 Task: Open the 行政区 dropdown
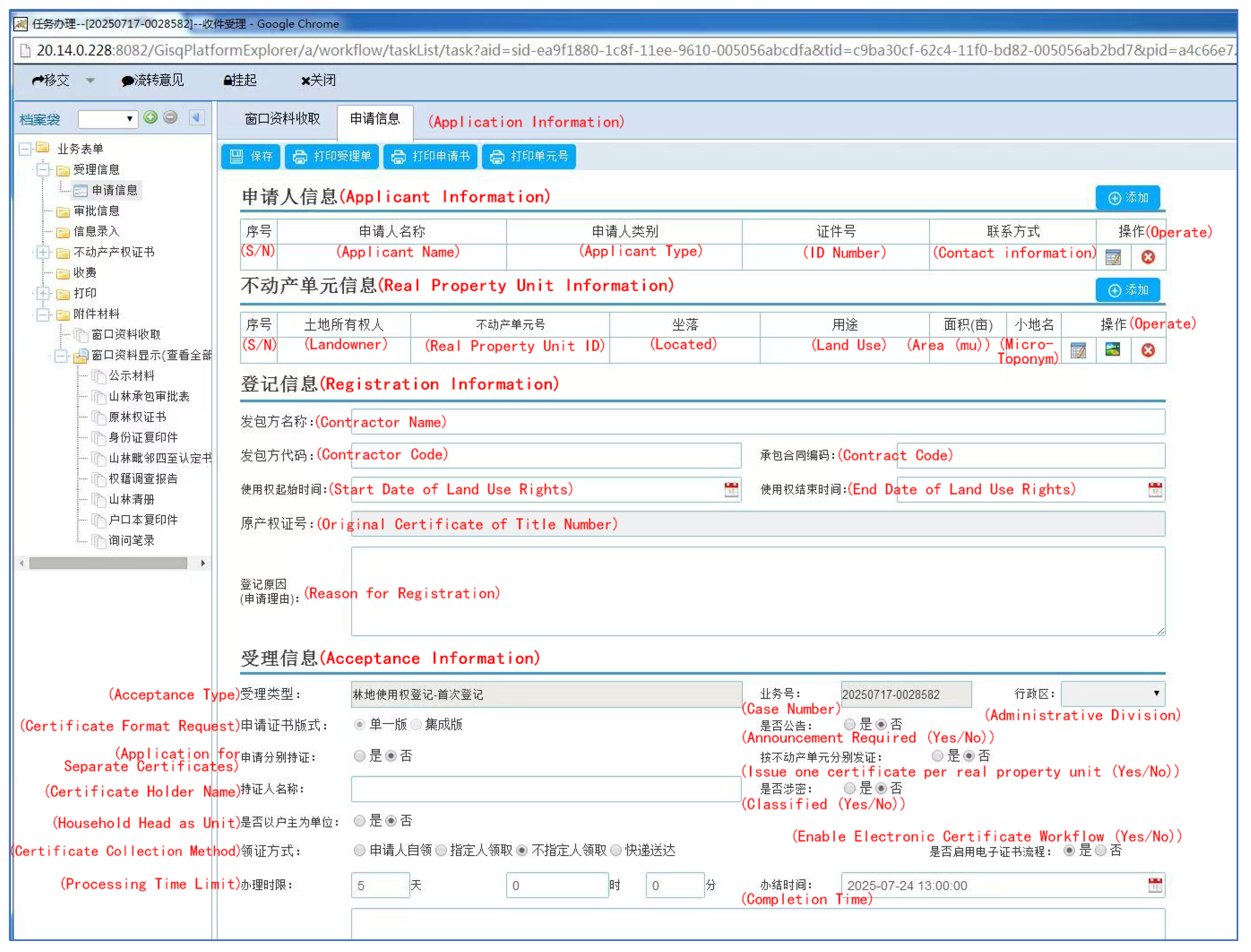1113,694
